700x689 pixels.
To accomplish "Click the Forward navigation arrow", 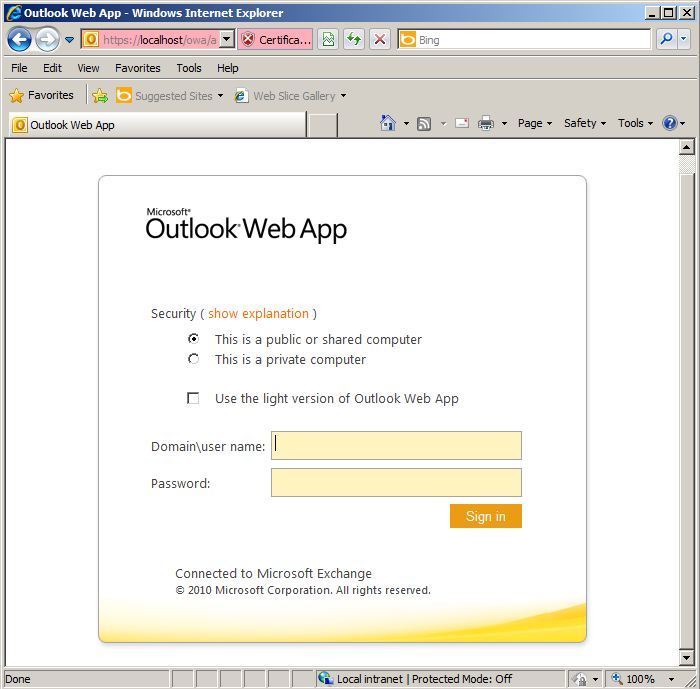I will click(47, 39).
